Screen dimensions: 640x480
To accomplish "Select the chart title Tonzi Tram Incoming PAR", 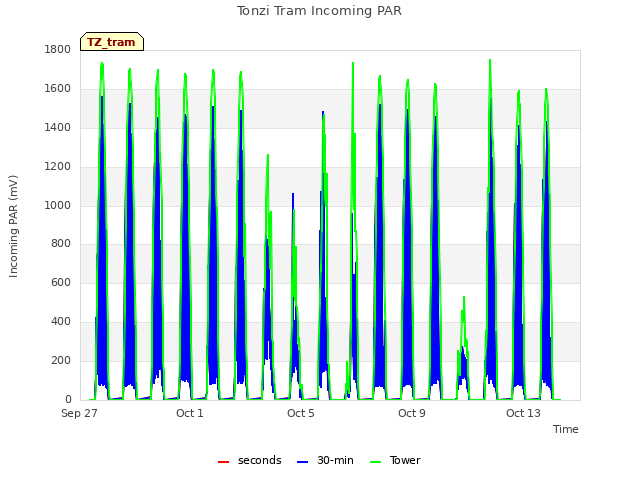I will coord(319,11).
